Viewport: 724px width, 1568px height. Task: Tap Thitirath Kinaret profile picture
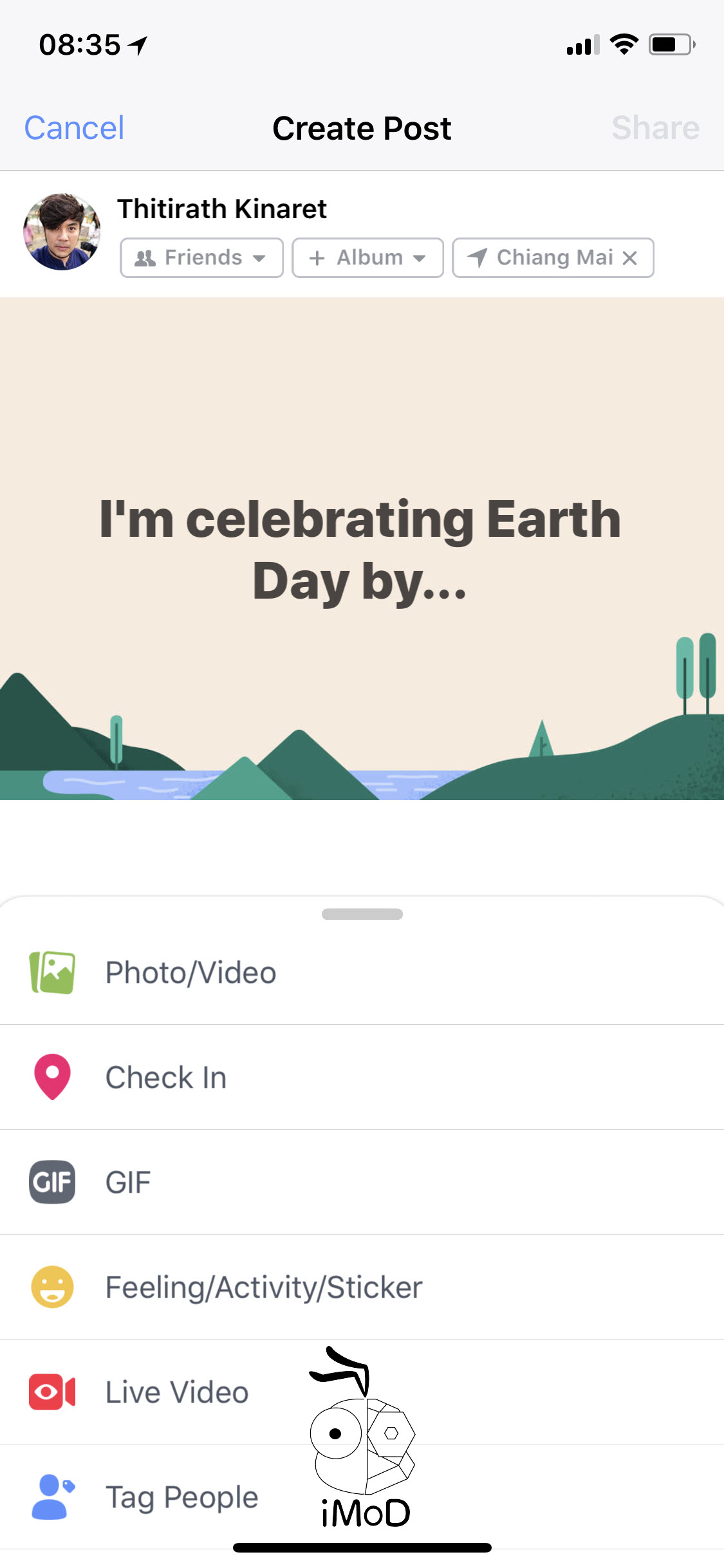pyautogui.click(x=62, y=232)
